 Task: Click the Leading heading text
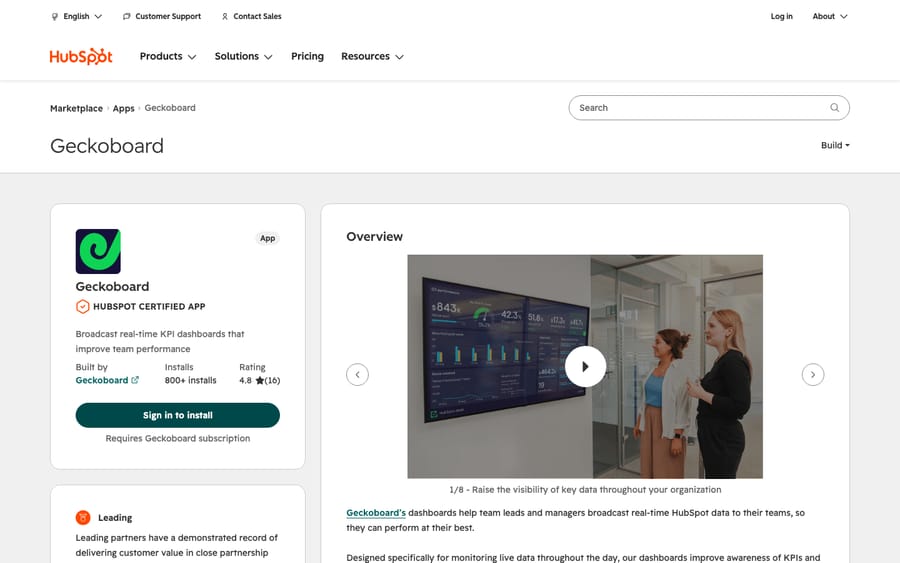115,518
